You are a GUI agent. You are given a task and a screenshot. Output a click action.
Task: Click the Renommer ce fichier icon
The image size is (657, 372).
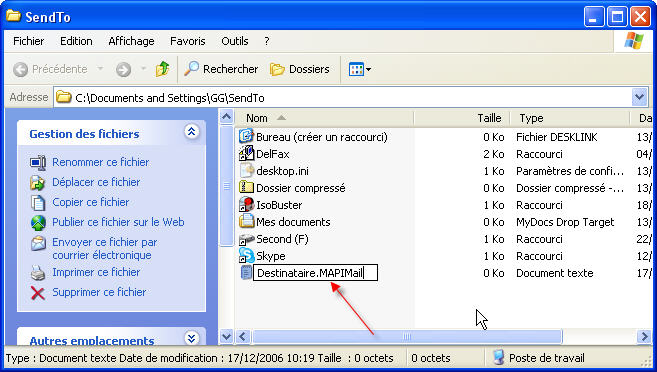click(38, 162)
